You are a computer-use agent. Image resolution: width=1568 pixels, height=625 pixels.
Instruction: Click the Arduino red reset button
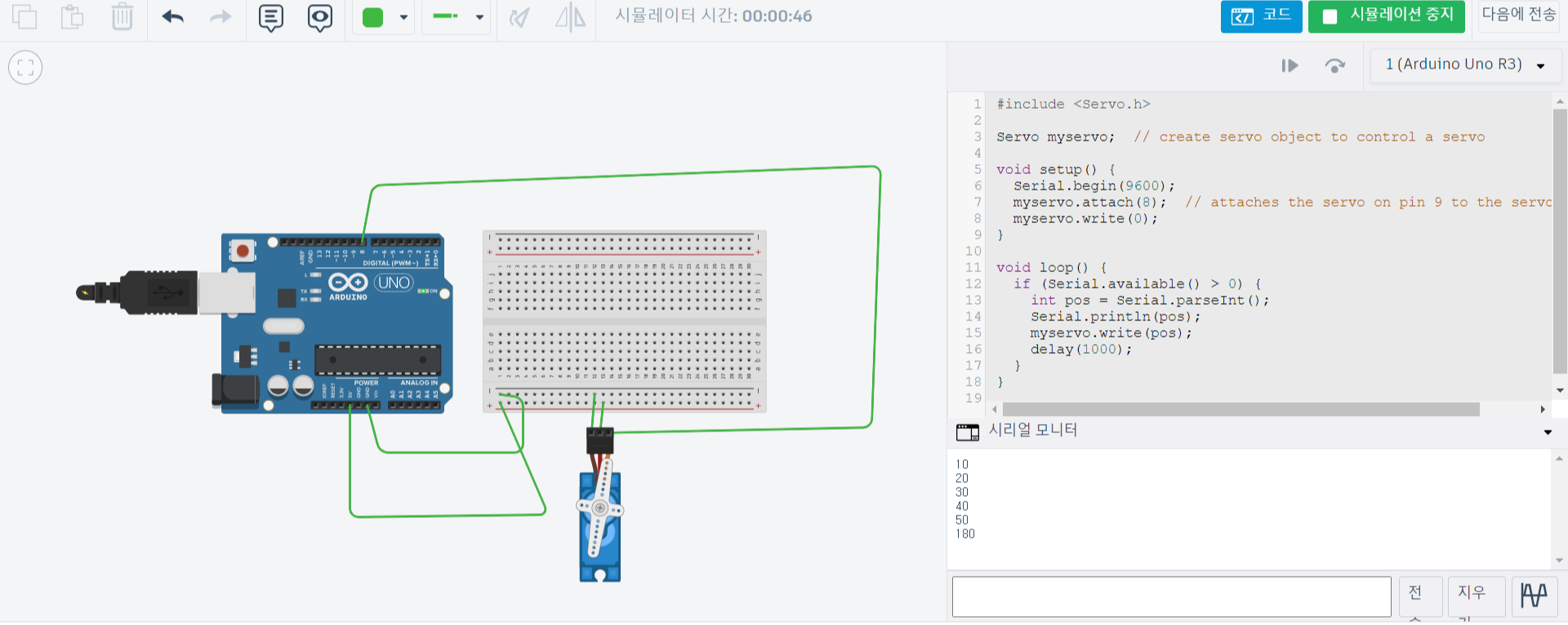(242, 250)
